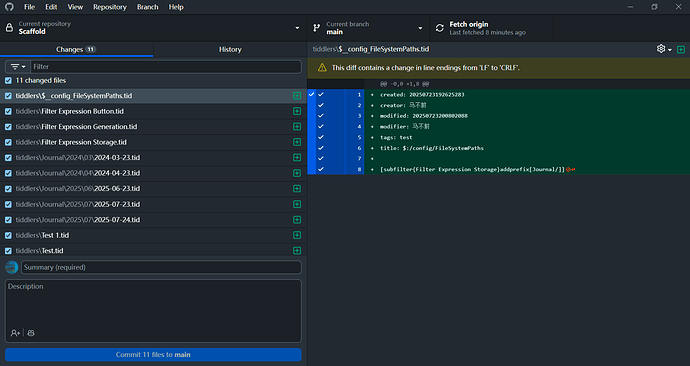Click the Summary (required) input field
The image size is (690, 366).
click(x=161, y=267)
